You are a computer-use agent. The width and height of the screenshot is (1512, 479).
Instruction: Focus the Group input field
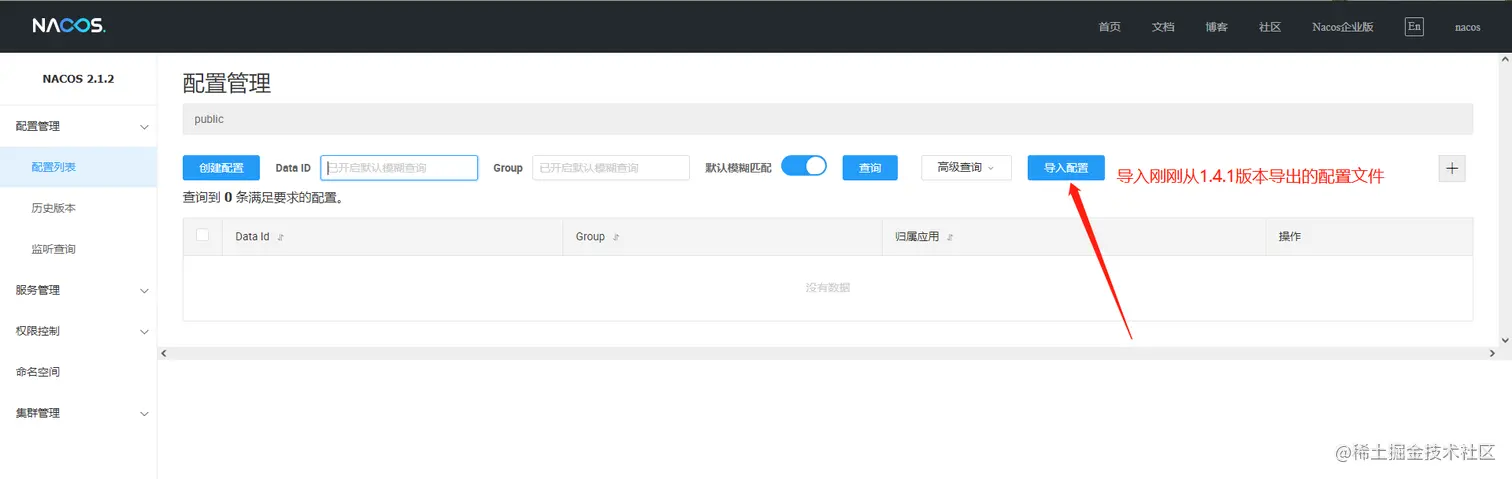[x=611, y=168]
